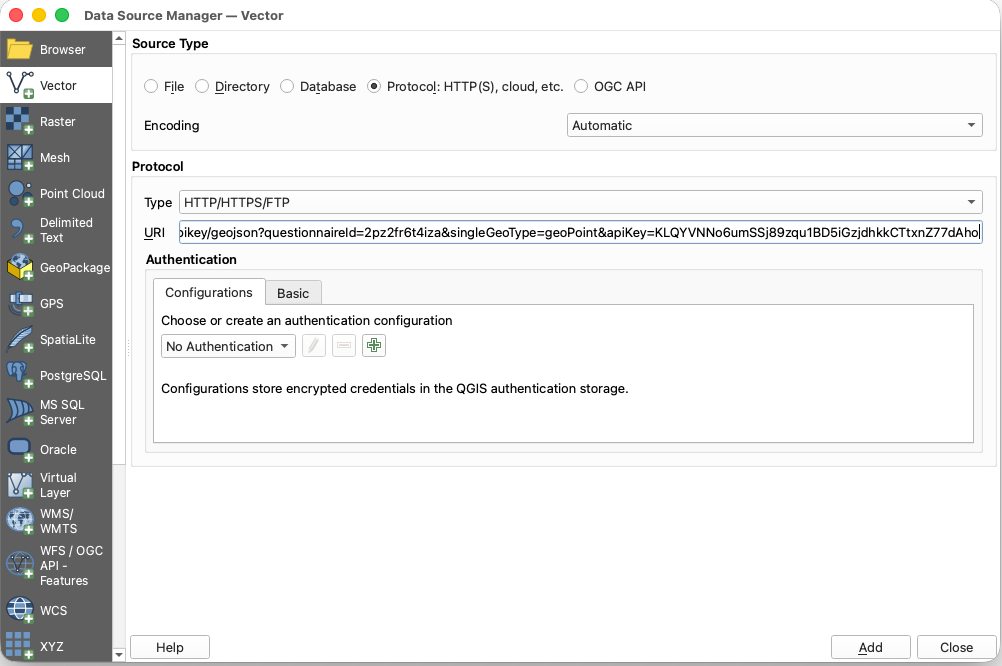Screen dimensions: 1002x666
Task: Click the sidebar scroll-down arrow
Action: point(119,654)
